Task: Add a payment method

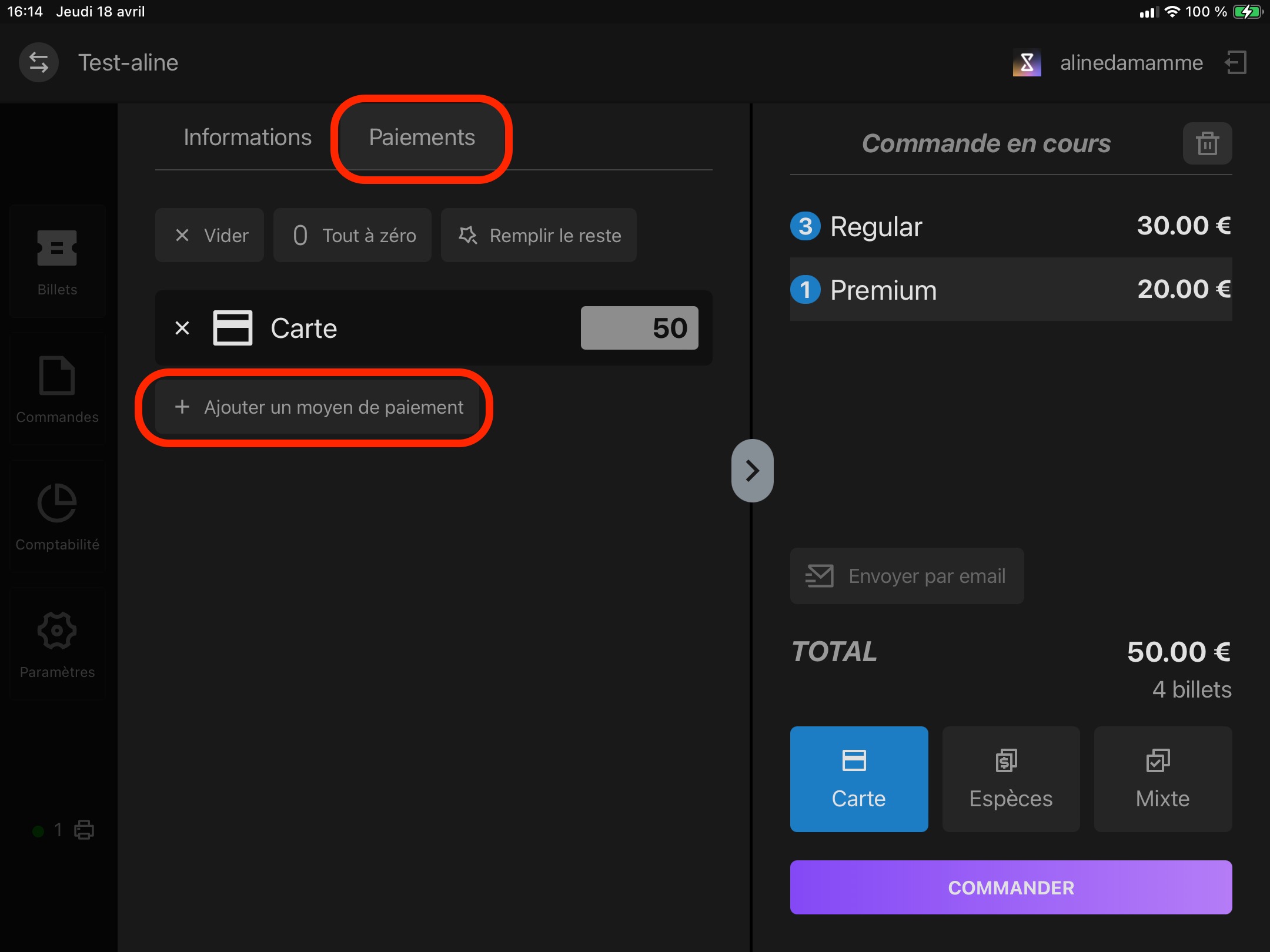Action: pos(317,407)
